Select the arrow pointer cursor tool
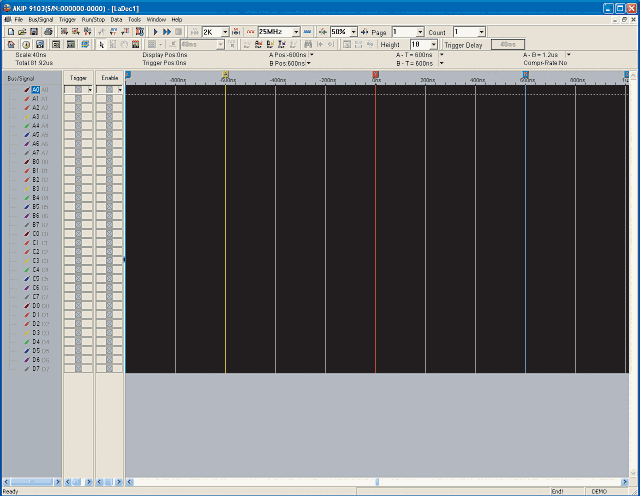The image size is (640, 496). [100, 45]
